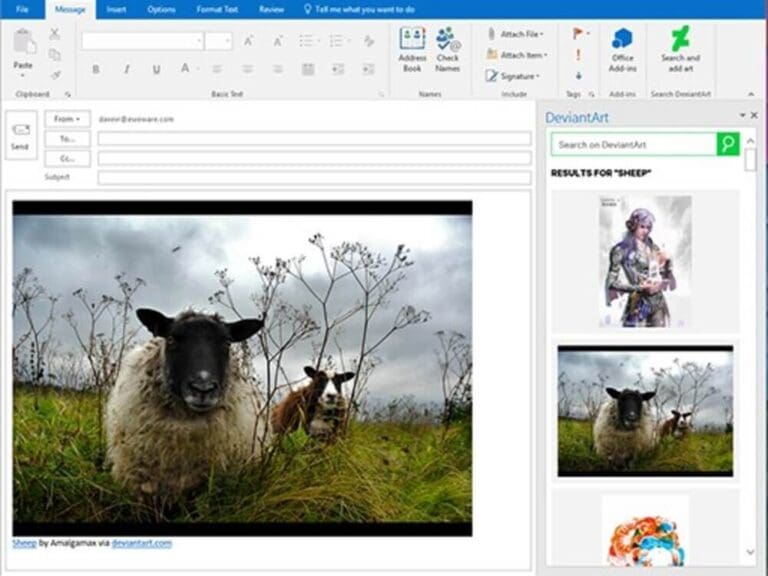Viewport: 768px width, 576px height.
Task: Click the Sheep link under the image
Action: (24, 543)
